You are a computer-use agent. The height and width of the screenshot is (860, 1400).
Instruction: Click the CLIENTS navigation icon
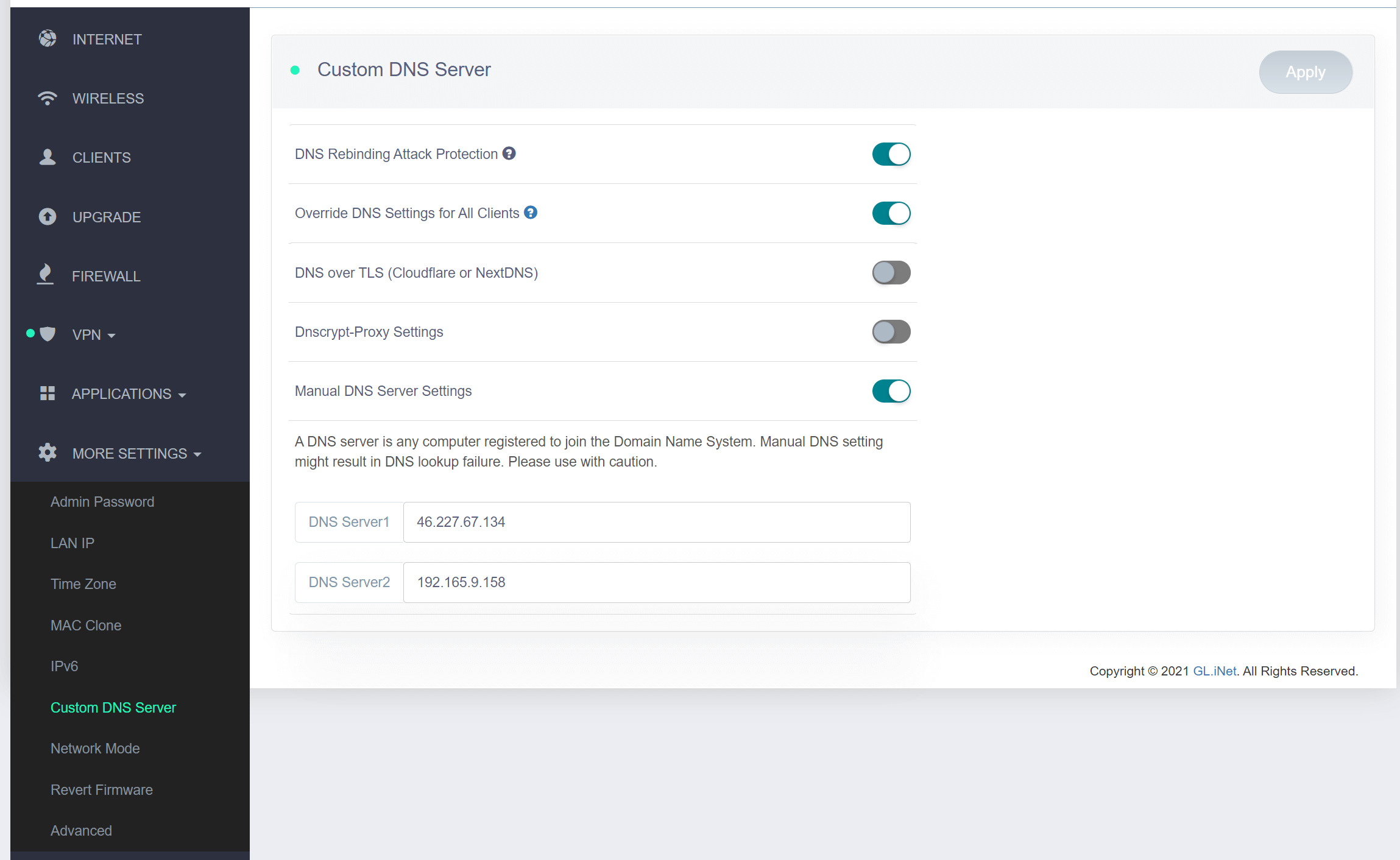click(x=46, y=157)
